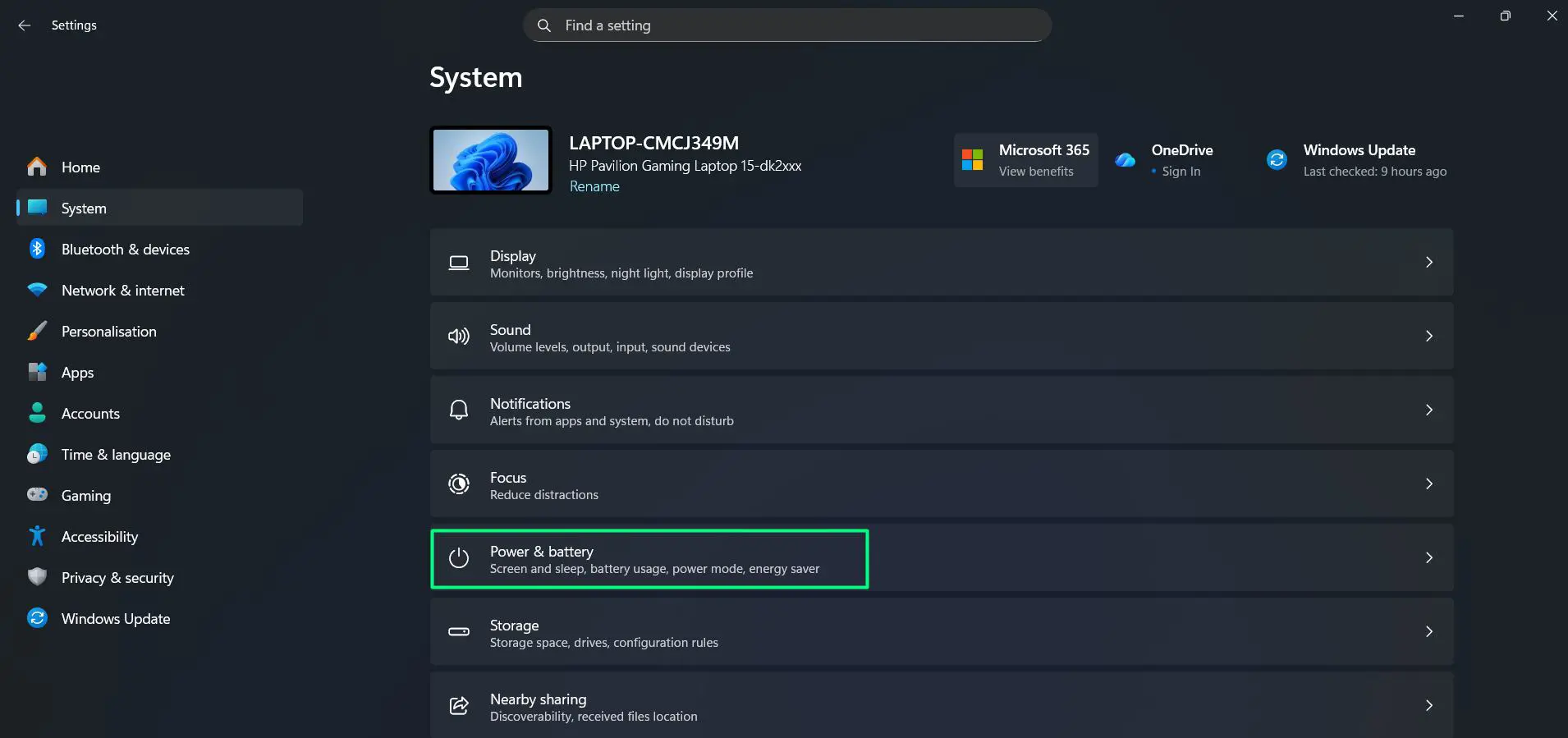This screenshot has width=1568, height=738.
Task: Click the Home house icon in sidebar
Action: 37,167
